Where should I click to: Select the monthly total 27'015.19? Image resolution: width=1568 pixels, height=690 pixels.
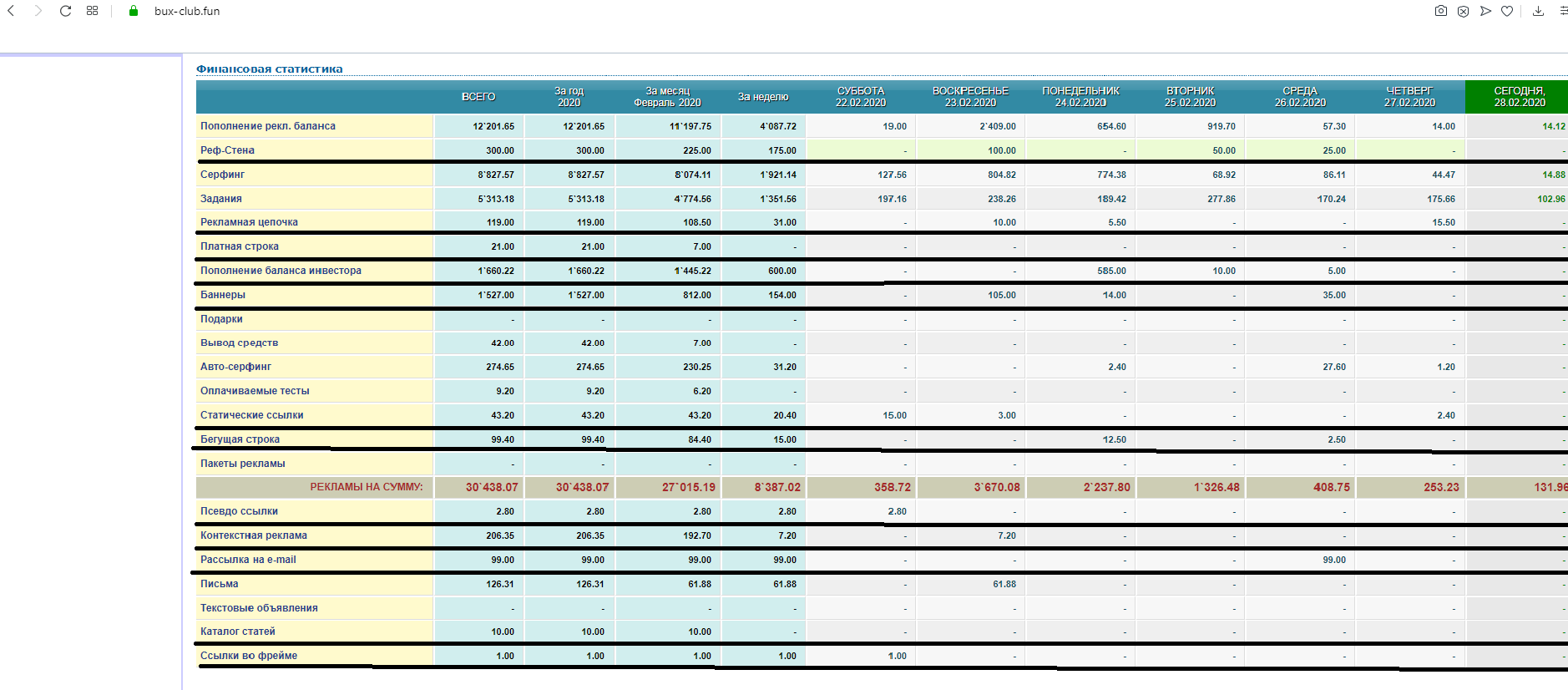689,487
